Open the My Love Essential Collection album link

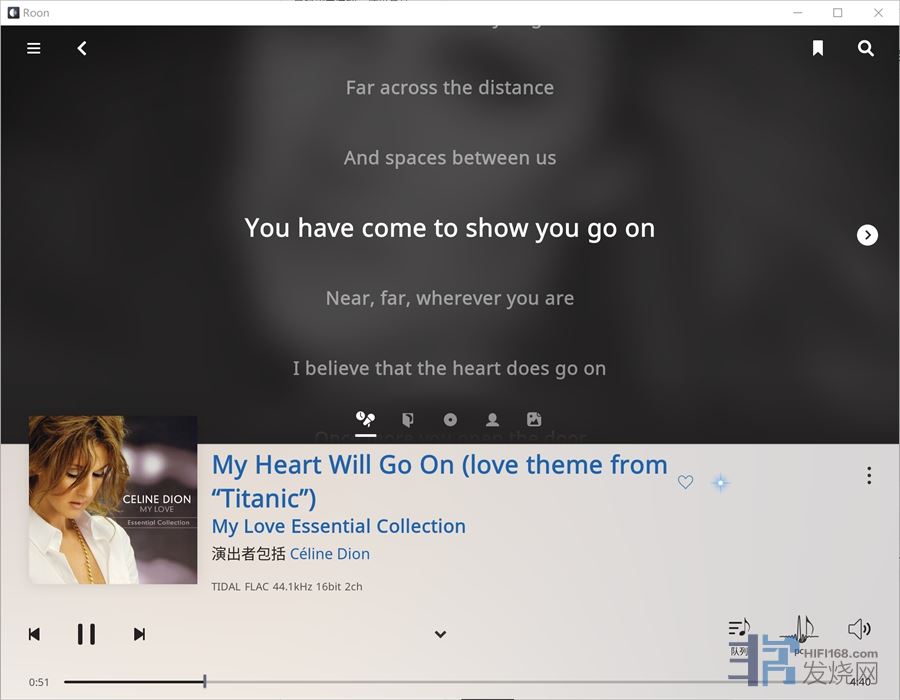339,526
